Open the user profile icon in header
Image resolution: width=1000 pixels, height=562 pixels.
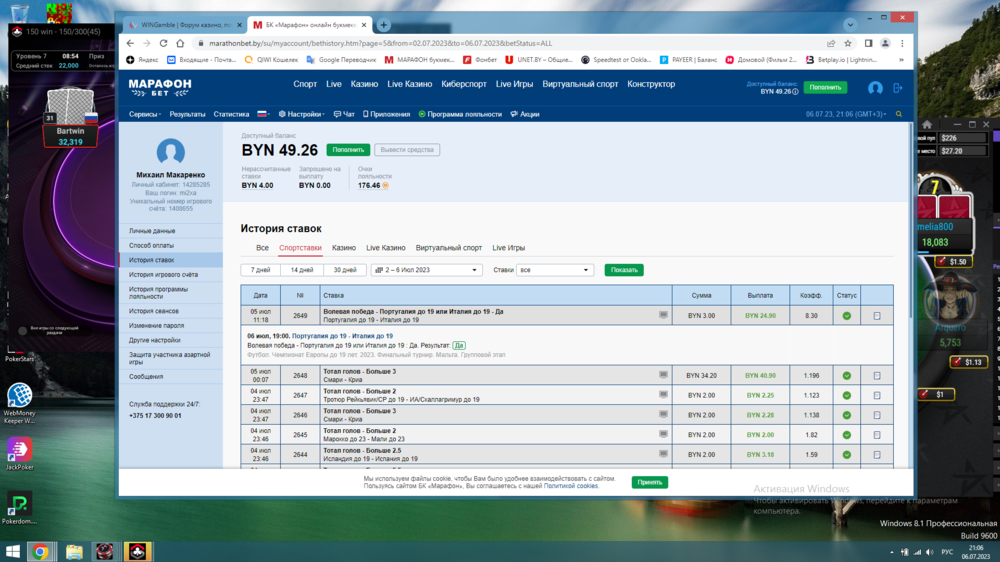click(x=875, y=88)
